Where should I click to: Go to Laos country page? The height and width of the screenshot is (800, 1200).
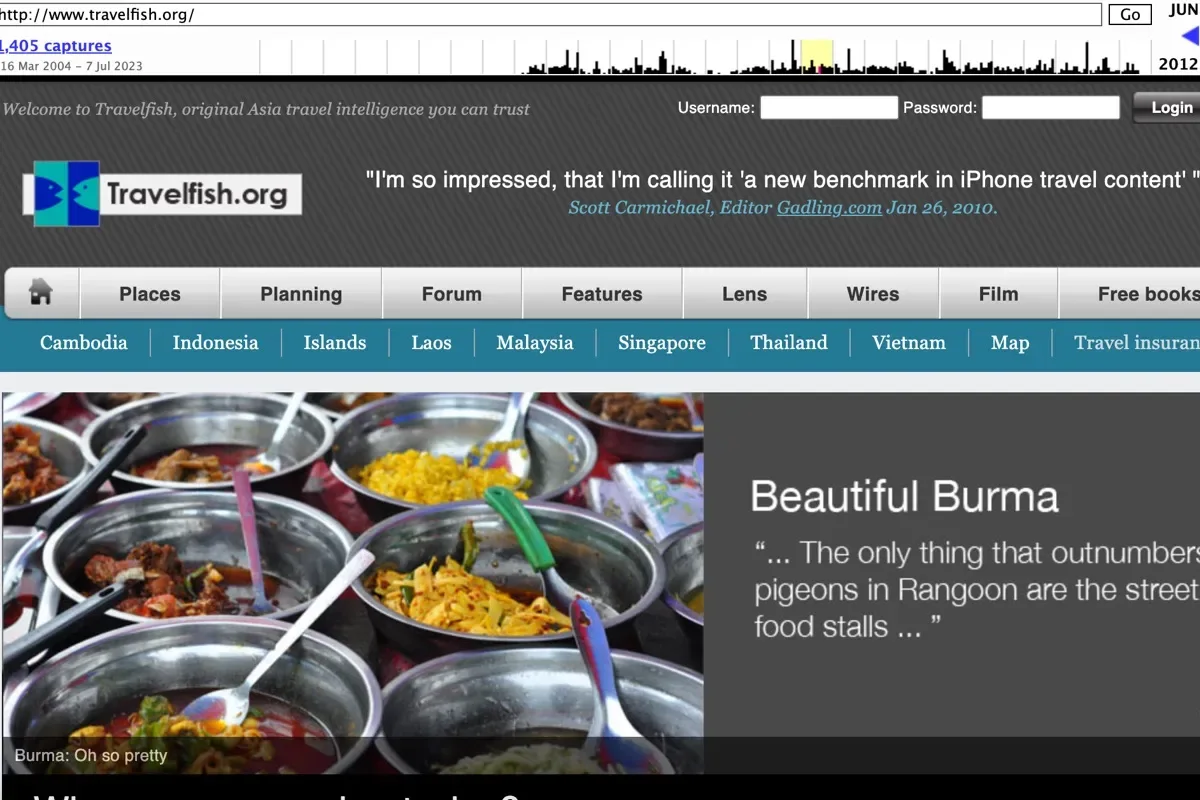pos(431,343)
